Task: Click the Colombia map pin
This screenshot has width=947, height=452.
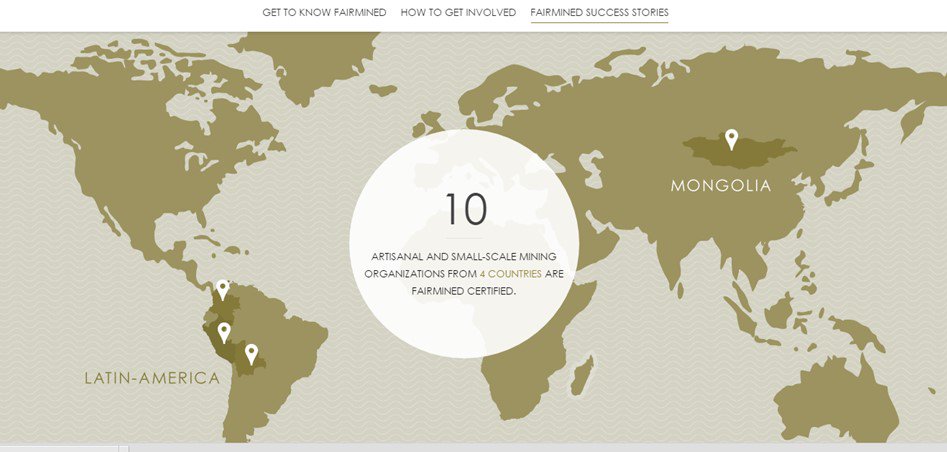Action: point(223,290)
